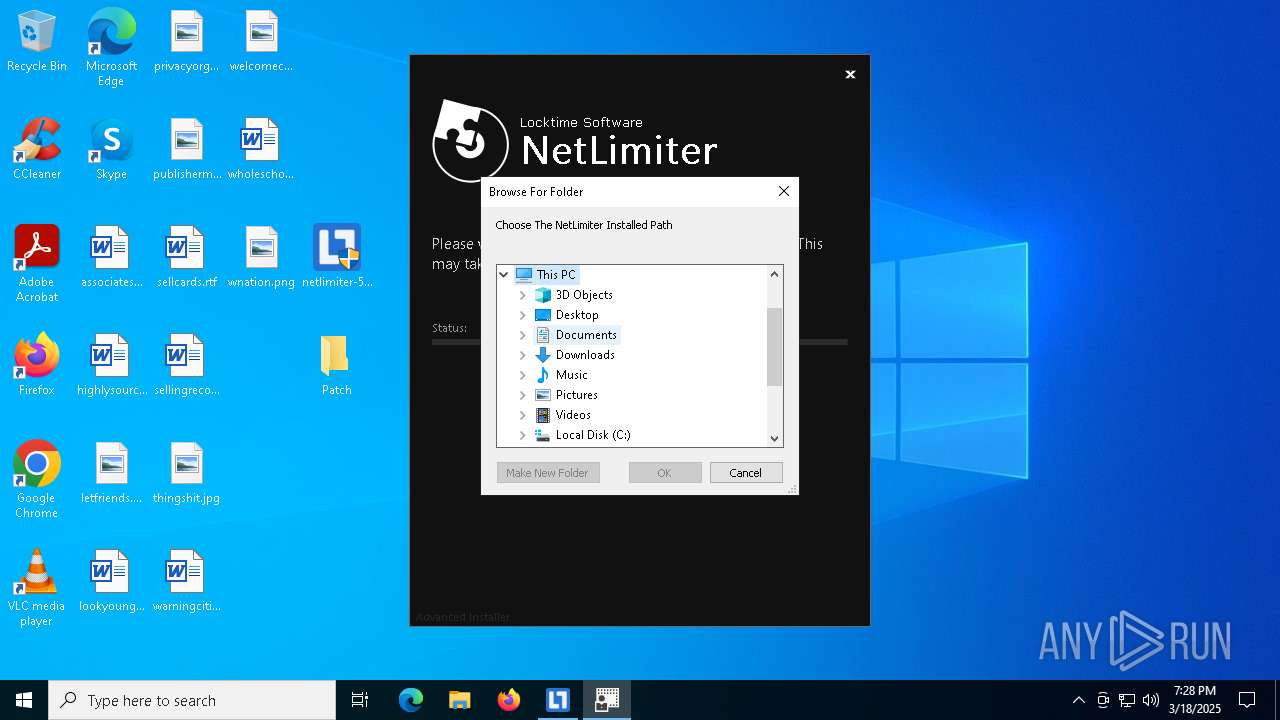
Task: Select letfriends image file on desktop
Action: coord(111,474)
